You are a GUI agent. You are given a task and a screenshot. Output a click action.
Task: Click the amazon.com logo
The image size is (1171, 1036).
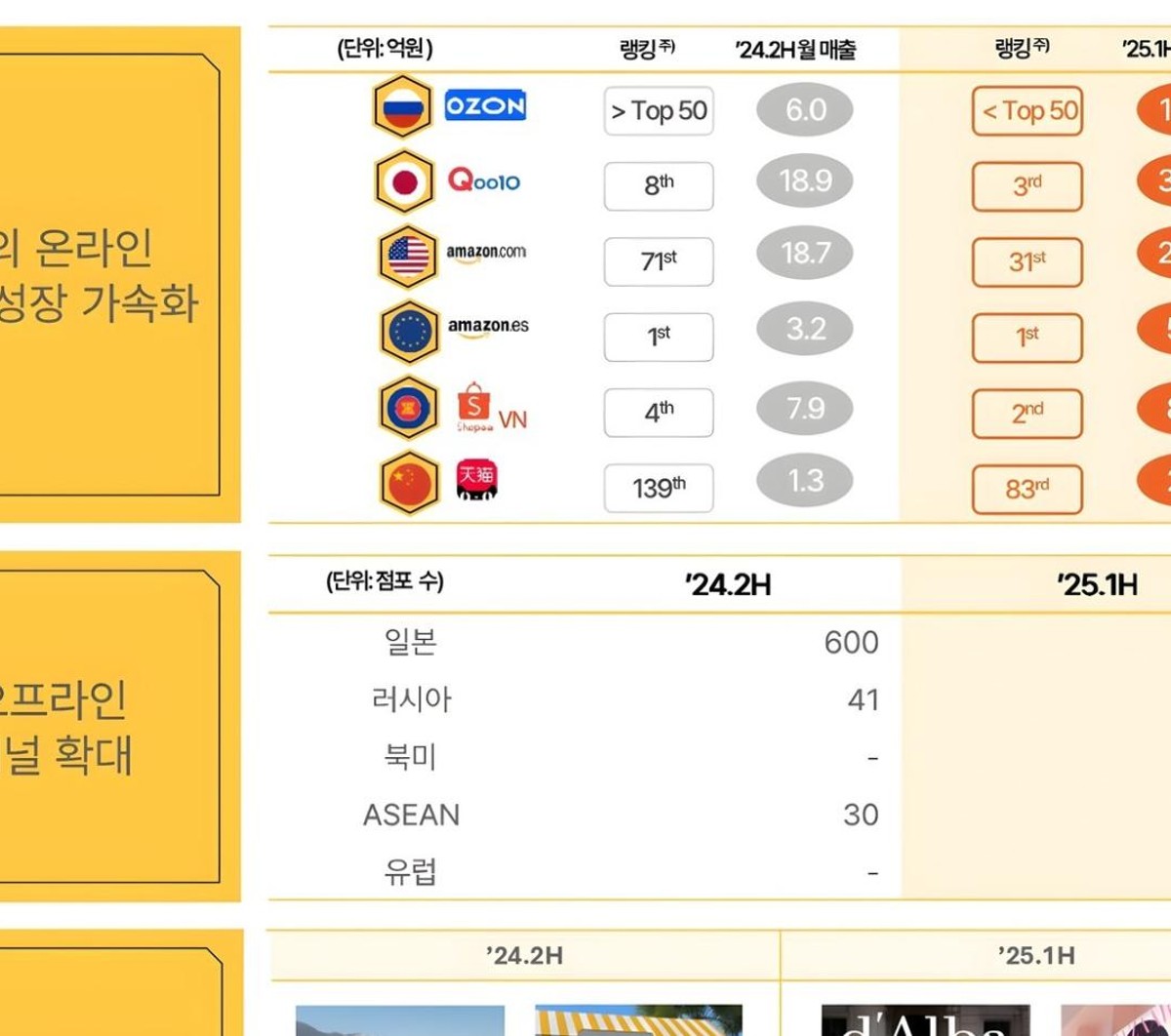tap(486, 254)
